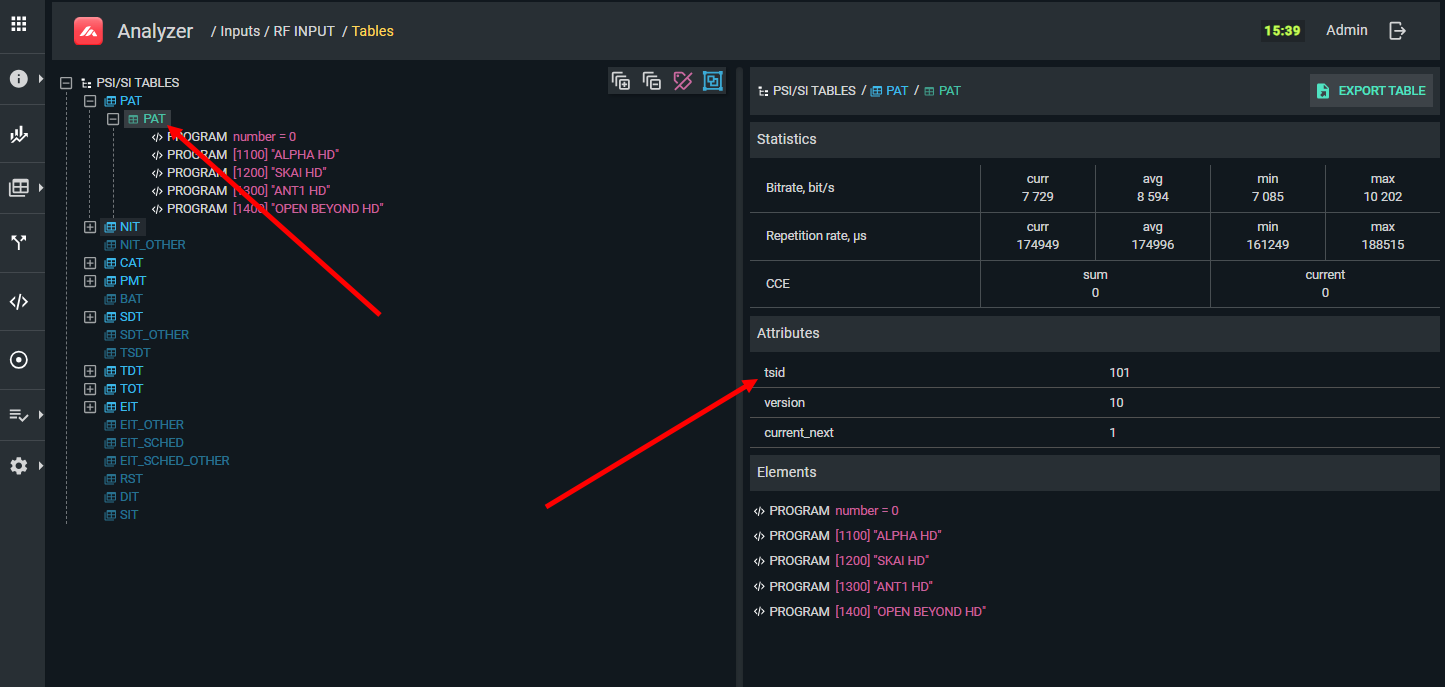
Task: Open the settings gear in sidebar
Action: (18, 466)
